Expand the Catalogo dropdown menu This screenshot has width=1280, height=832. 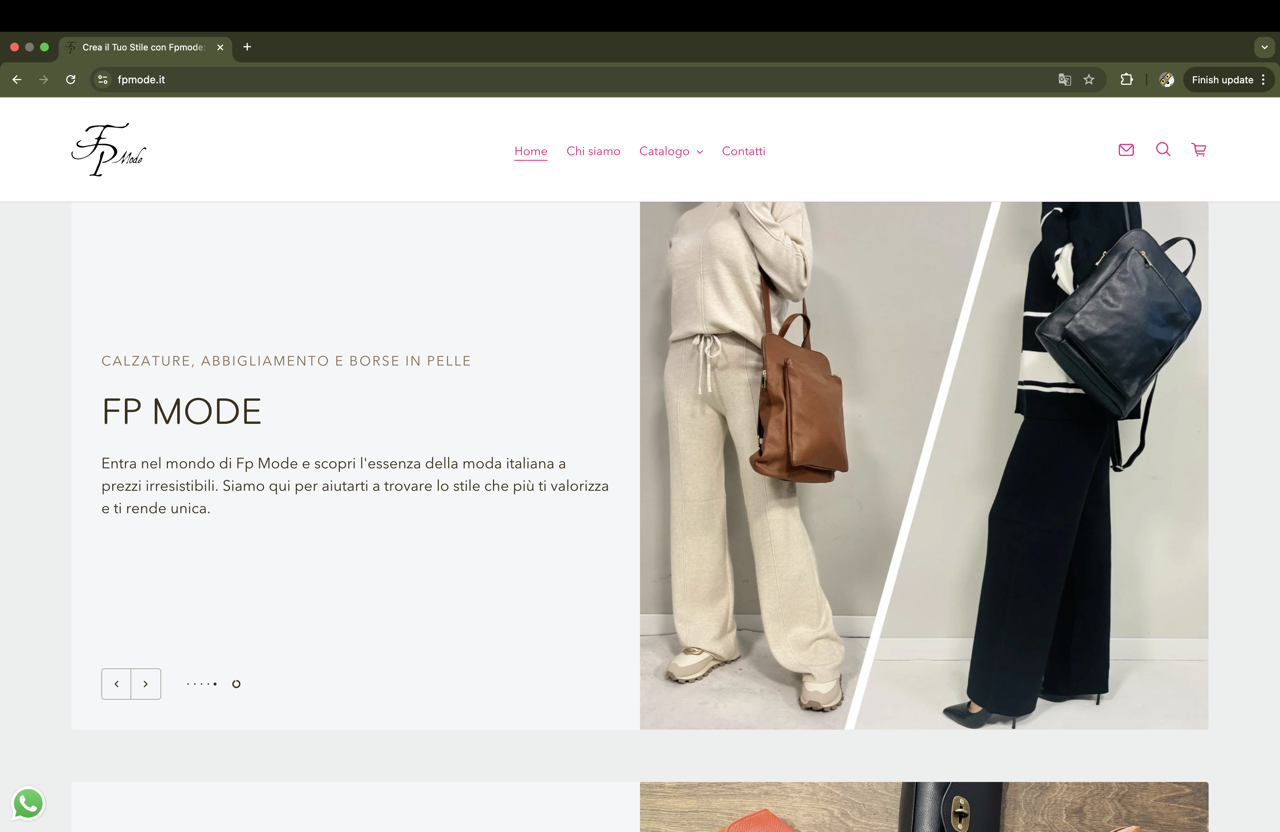point(670,151)
